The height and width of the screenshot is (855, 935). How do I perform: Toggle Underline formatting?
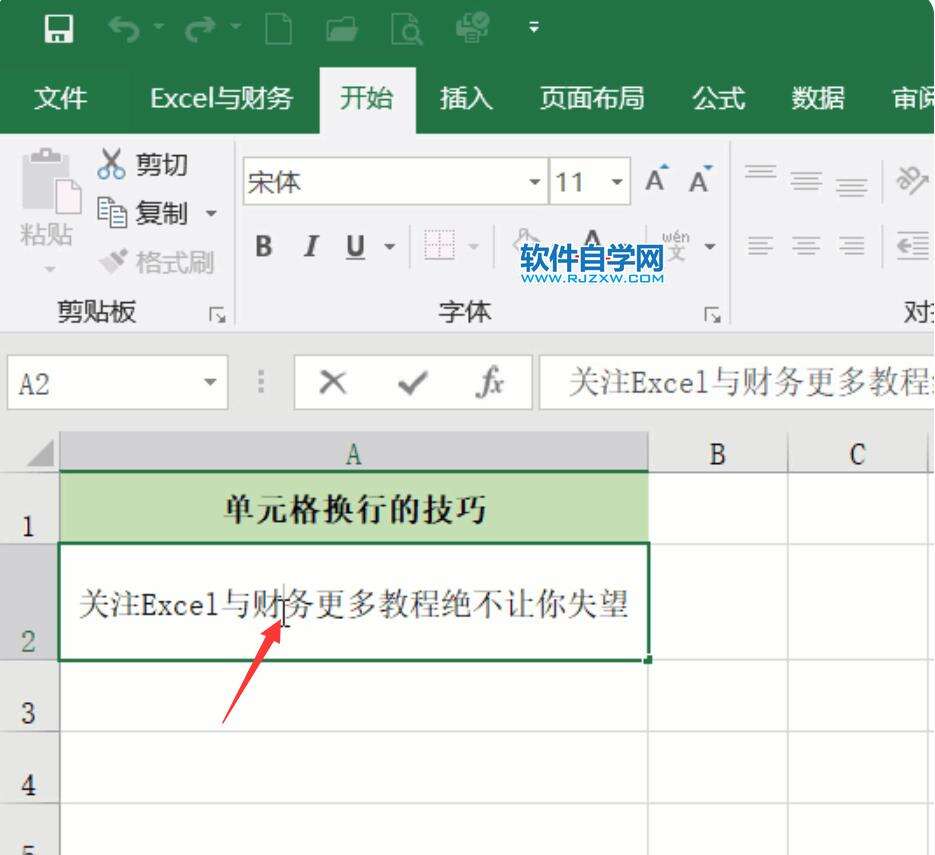[x=354, y=247]
